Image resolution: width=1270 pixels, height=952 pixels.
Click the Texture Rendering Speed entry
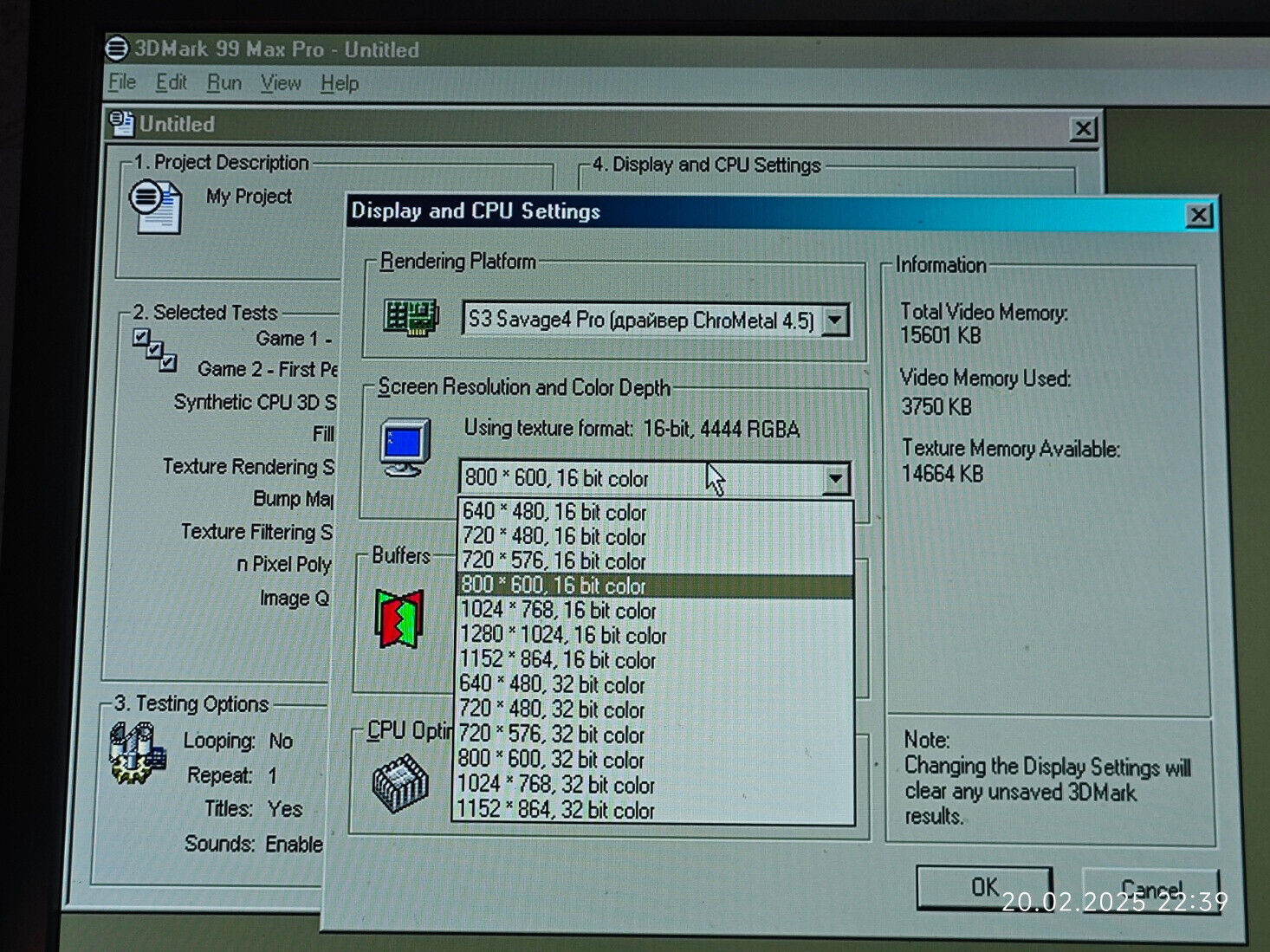click(x=249, y=466)
